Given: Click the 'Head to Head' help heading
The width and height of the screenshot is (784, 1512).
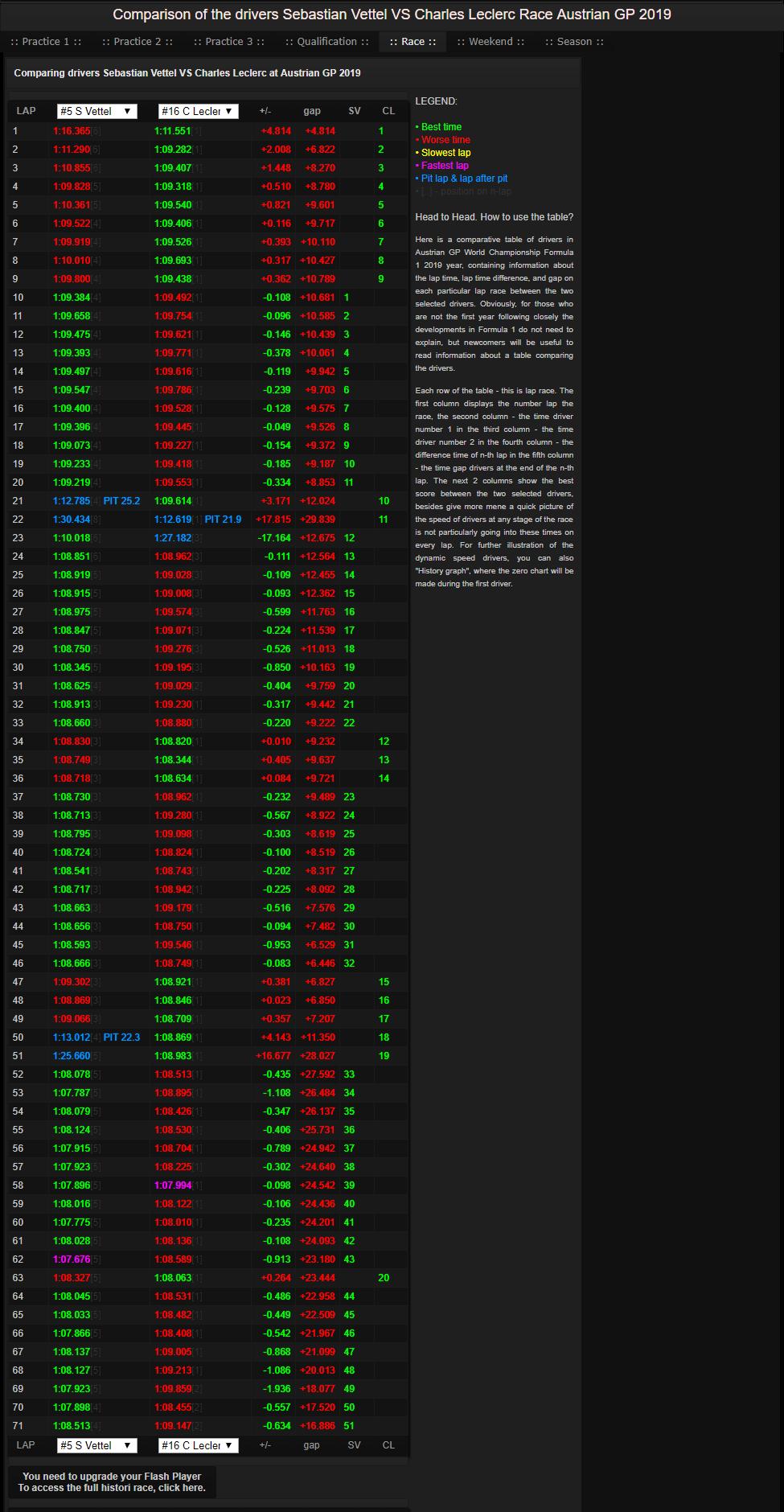Looking at the screenshot, I should point(495,217).
